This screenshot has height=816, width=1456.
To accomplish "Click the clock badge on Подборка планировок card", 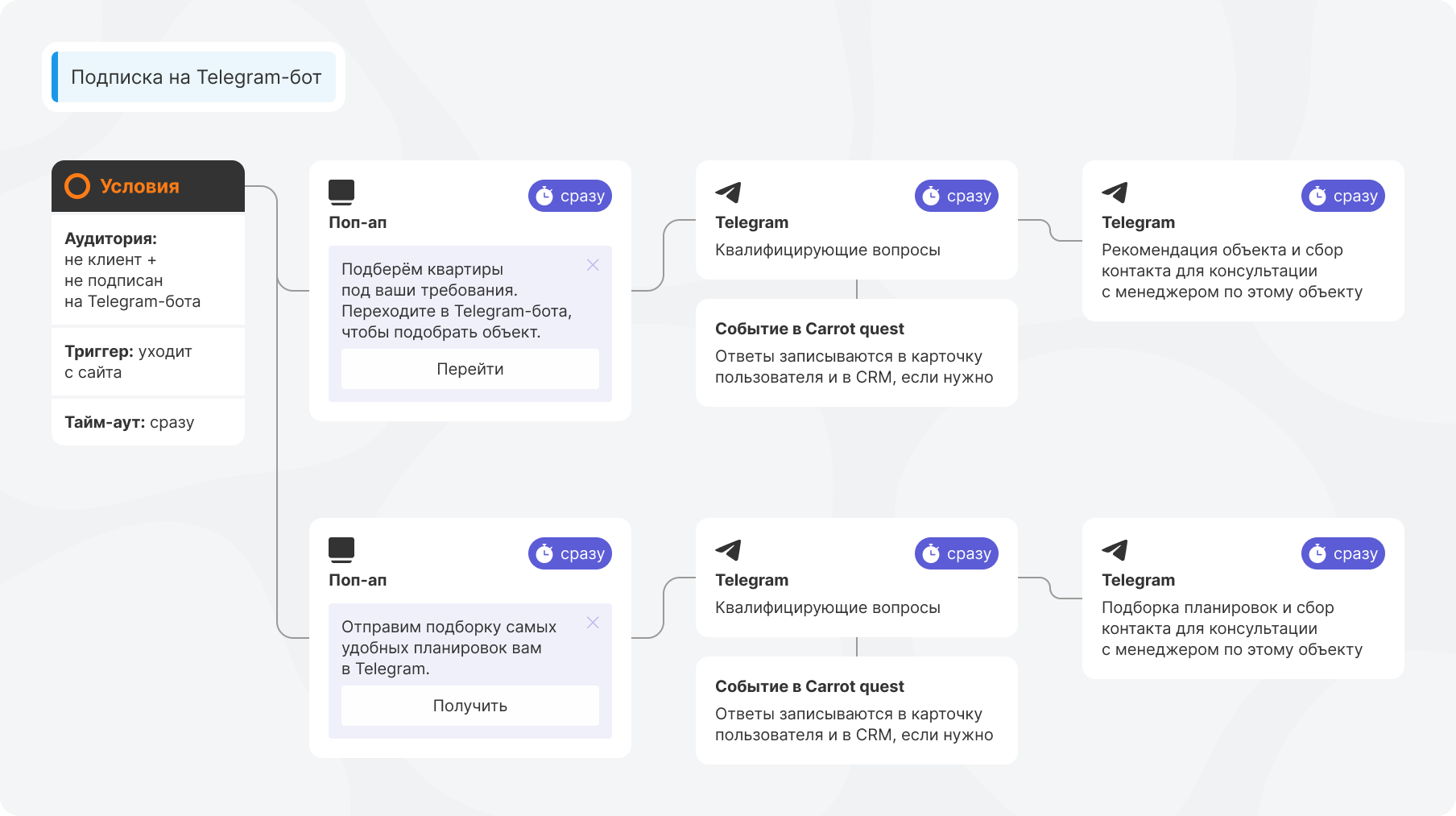I will pyautogui.click(x=1343, y=553).
